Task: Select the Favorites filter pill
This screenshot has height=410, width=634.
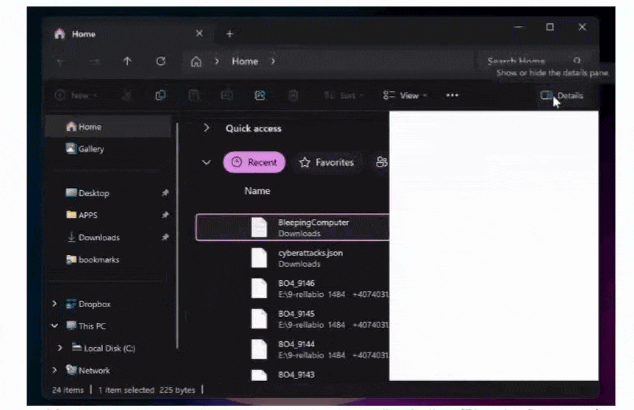Action: 327,162
